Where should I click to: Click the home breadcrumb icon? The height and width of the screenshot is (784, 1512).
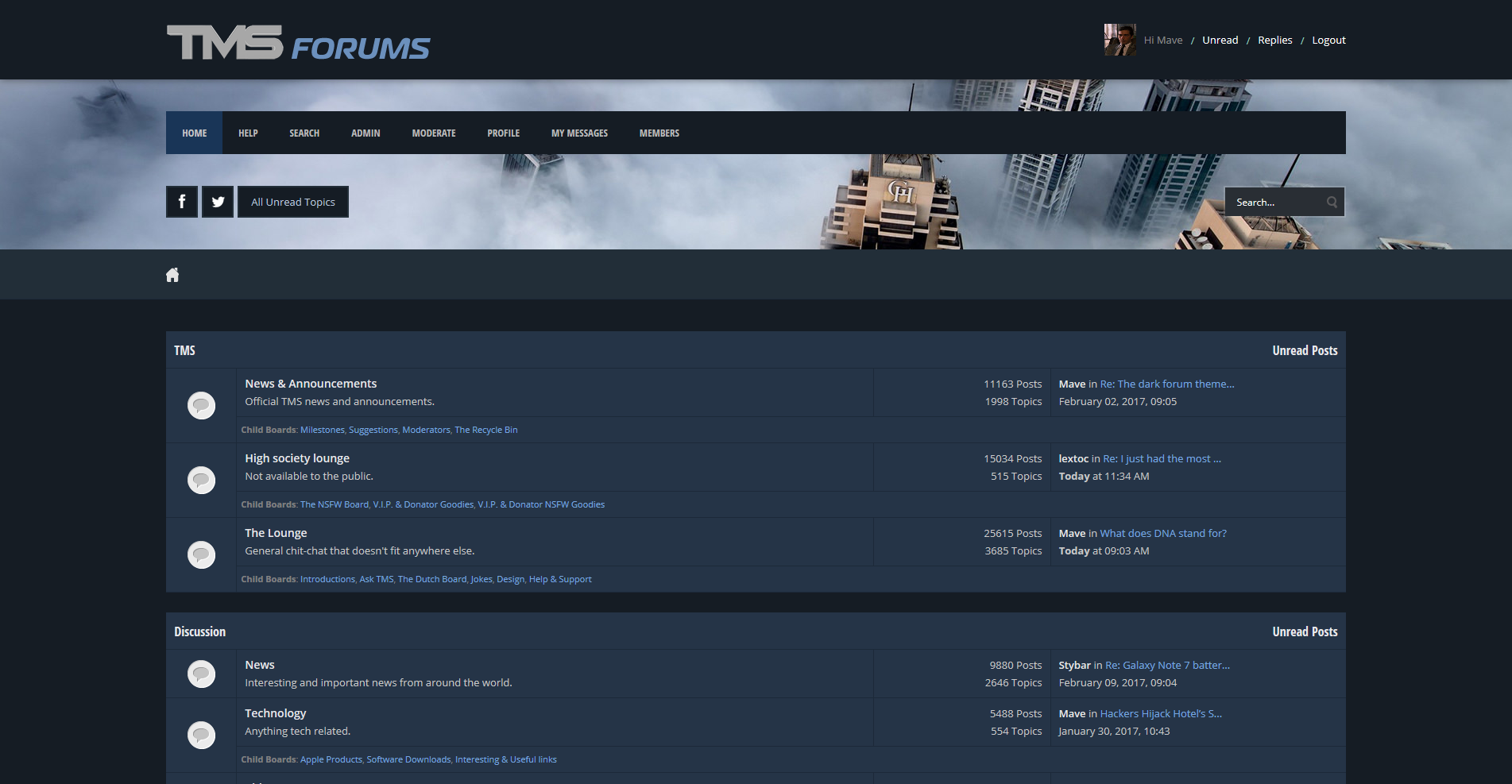click(x=172, y=275)
